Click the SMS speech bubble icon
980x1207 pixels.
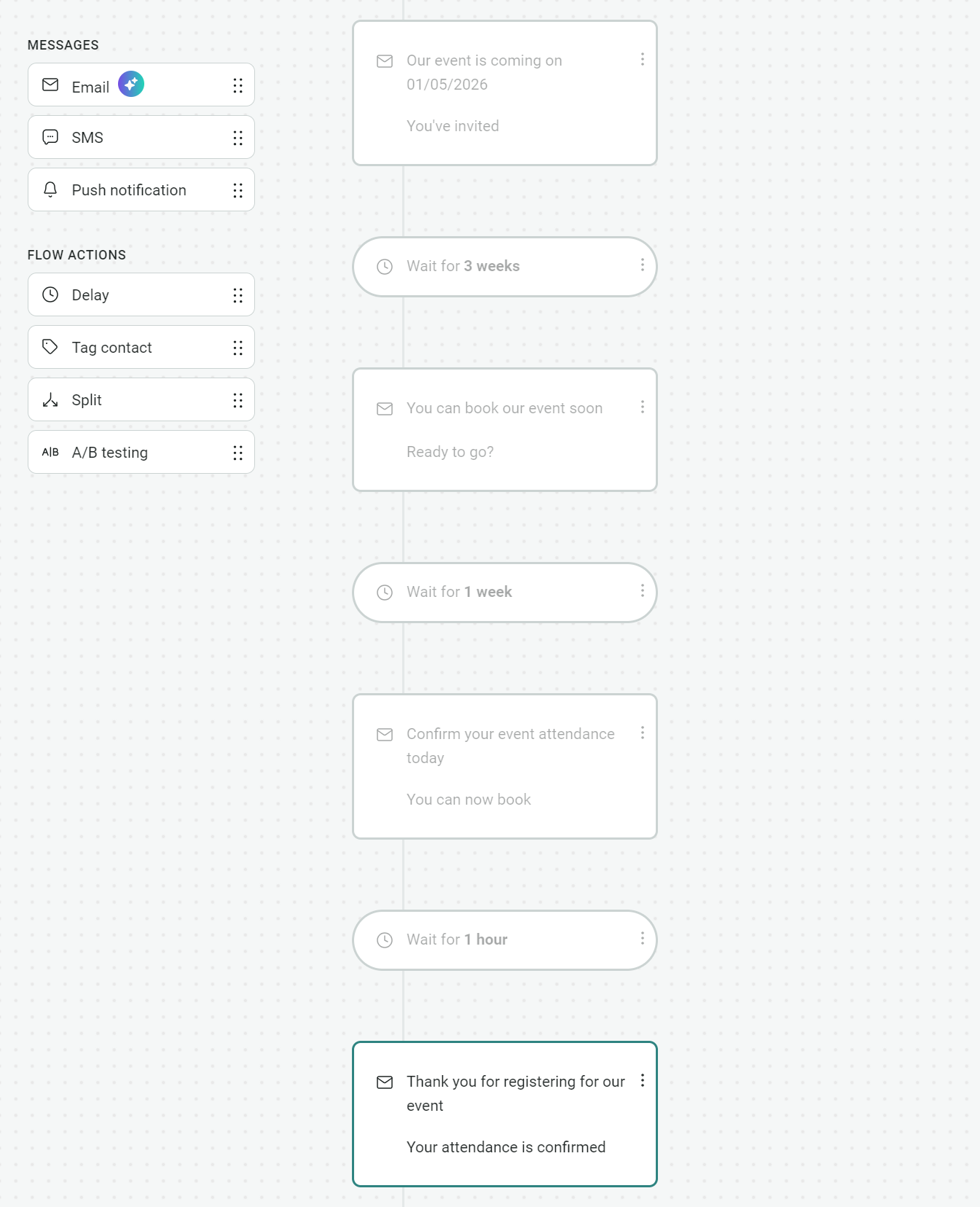pyautogui.click(x=50, y=137)
